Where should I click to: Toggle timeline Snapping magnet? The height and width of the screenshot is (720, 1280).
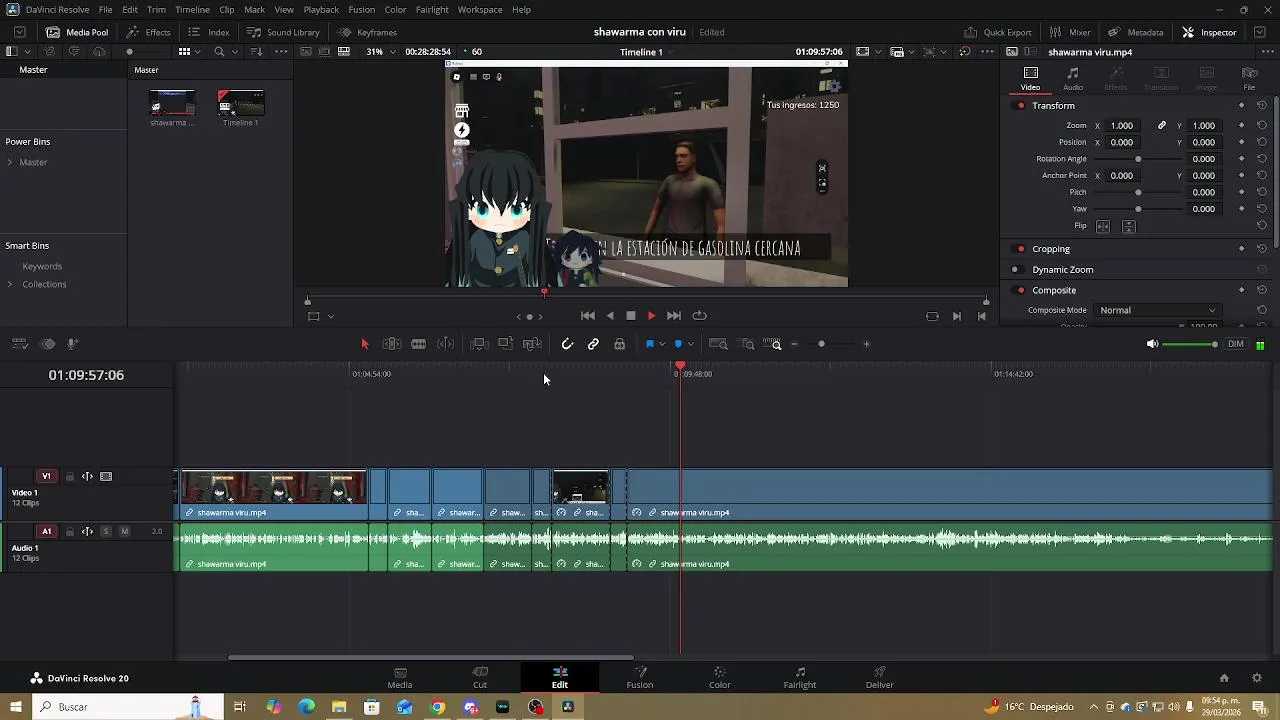(x=567, y=344)
